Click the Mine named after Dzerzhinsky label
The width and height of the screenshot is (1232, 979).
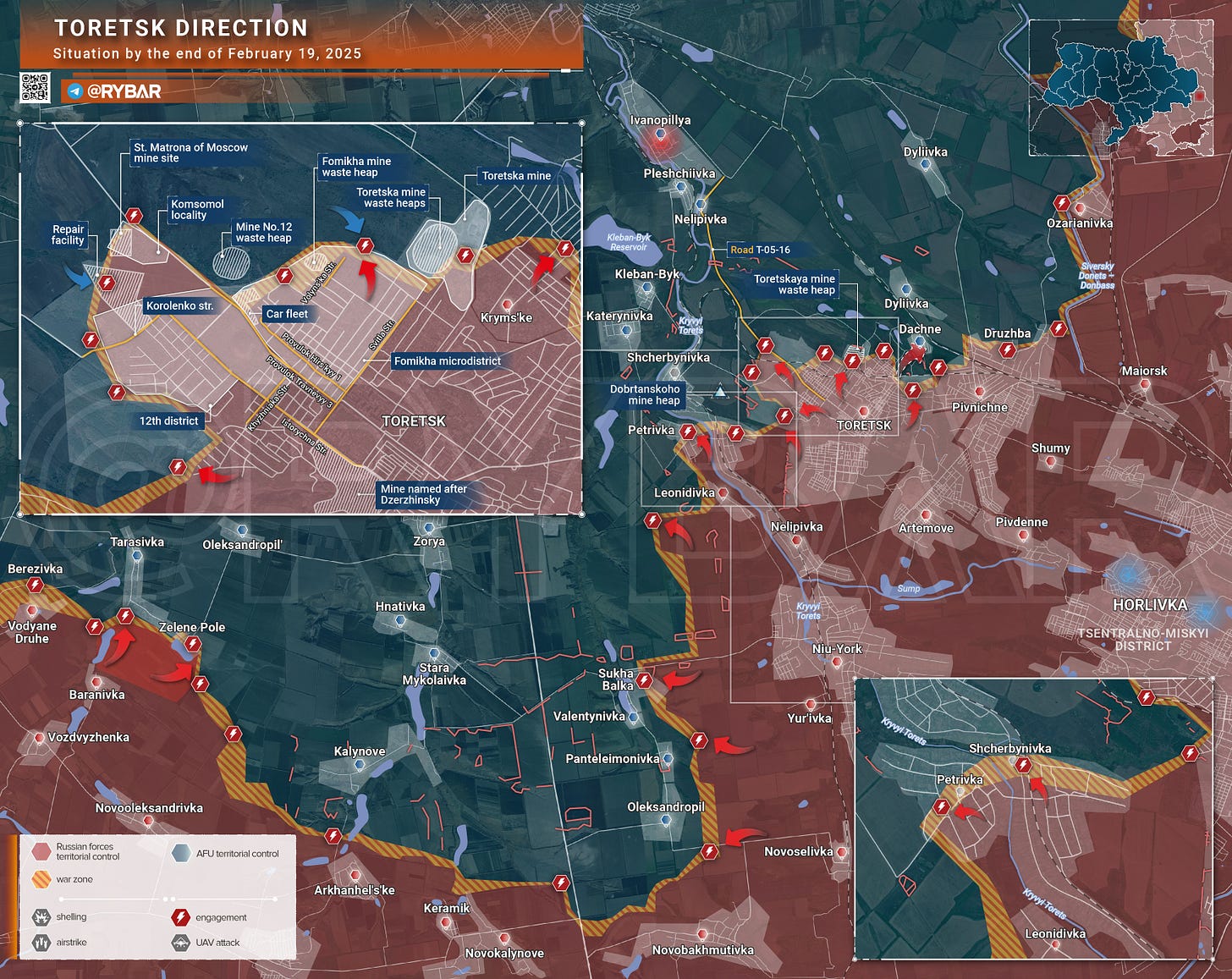424,494
